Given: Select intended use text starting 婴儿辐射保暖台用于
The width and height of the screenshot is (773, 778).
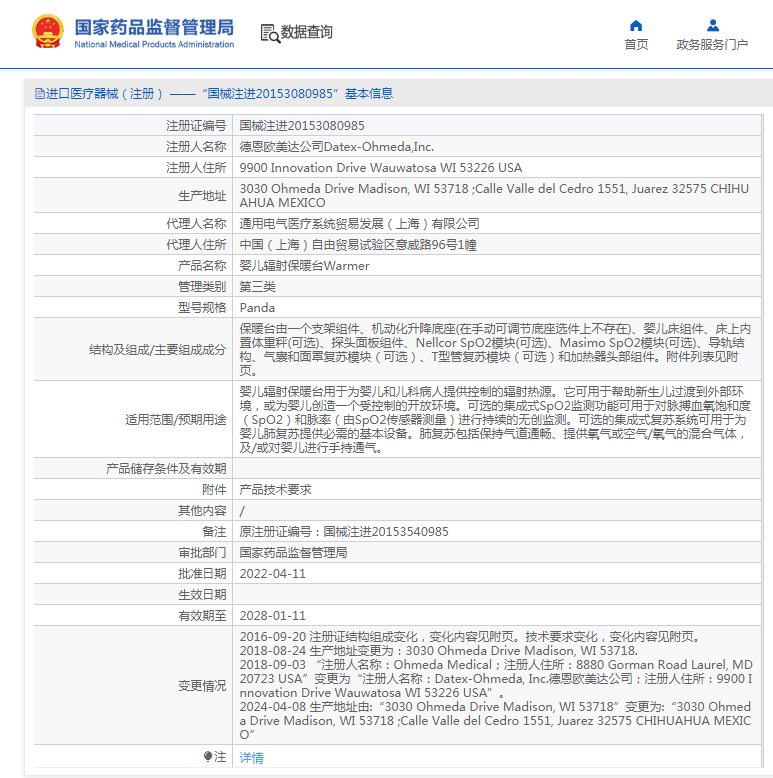Looking at the screenshot, I should click(495, 420).
